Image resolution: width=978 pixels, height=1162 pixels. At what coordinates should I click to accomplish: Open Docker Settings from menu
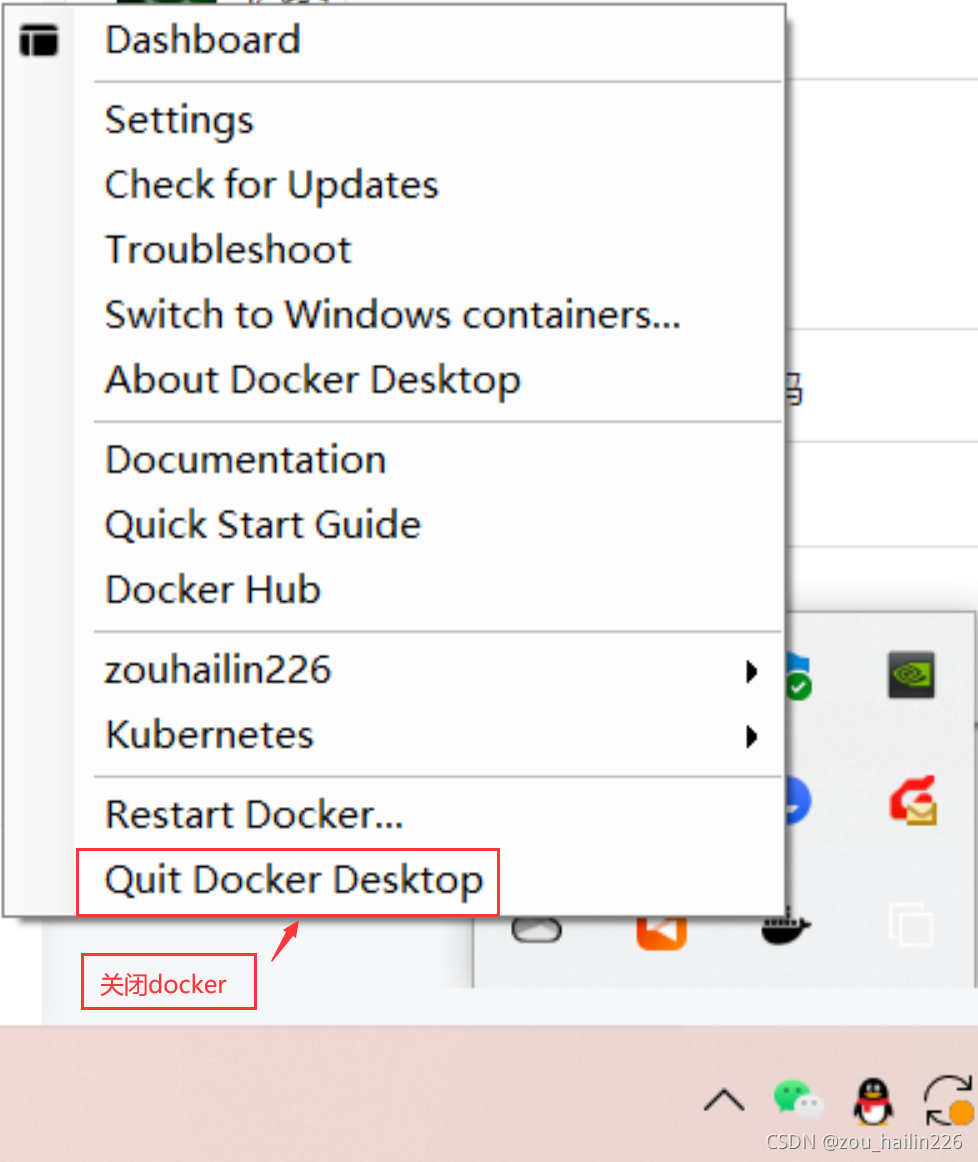(x=180, y=120)
